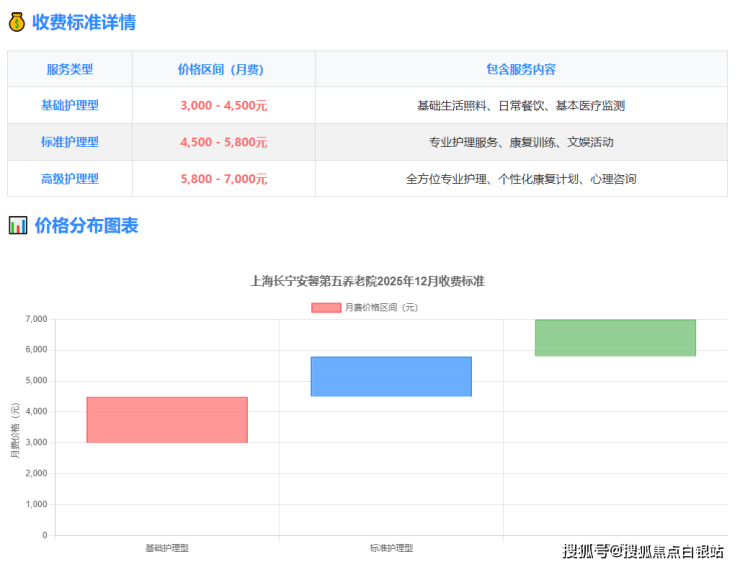Click the 收费标准详情 section heading

coord(84,22)
